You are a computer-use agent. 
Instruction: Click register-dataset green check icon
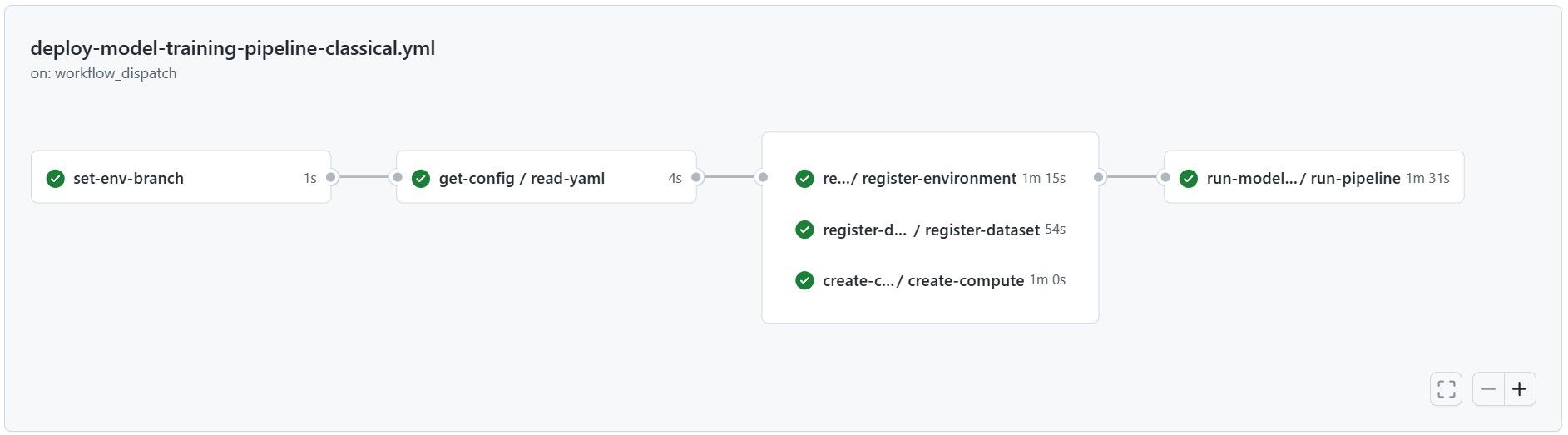pos(804,230)
